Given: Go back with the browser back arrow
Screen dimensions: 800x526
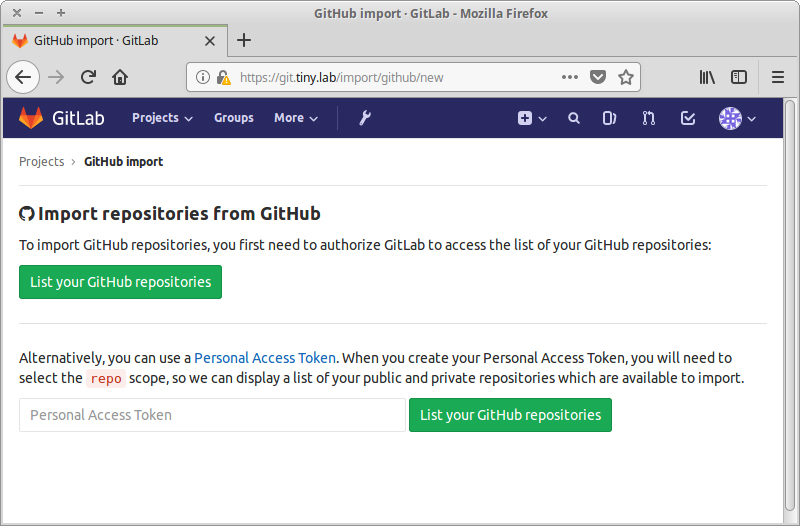Looking at the screenshot, I should click(x=23, y=77).
